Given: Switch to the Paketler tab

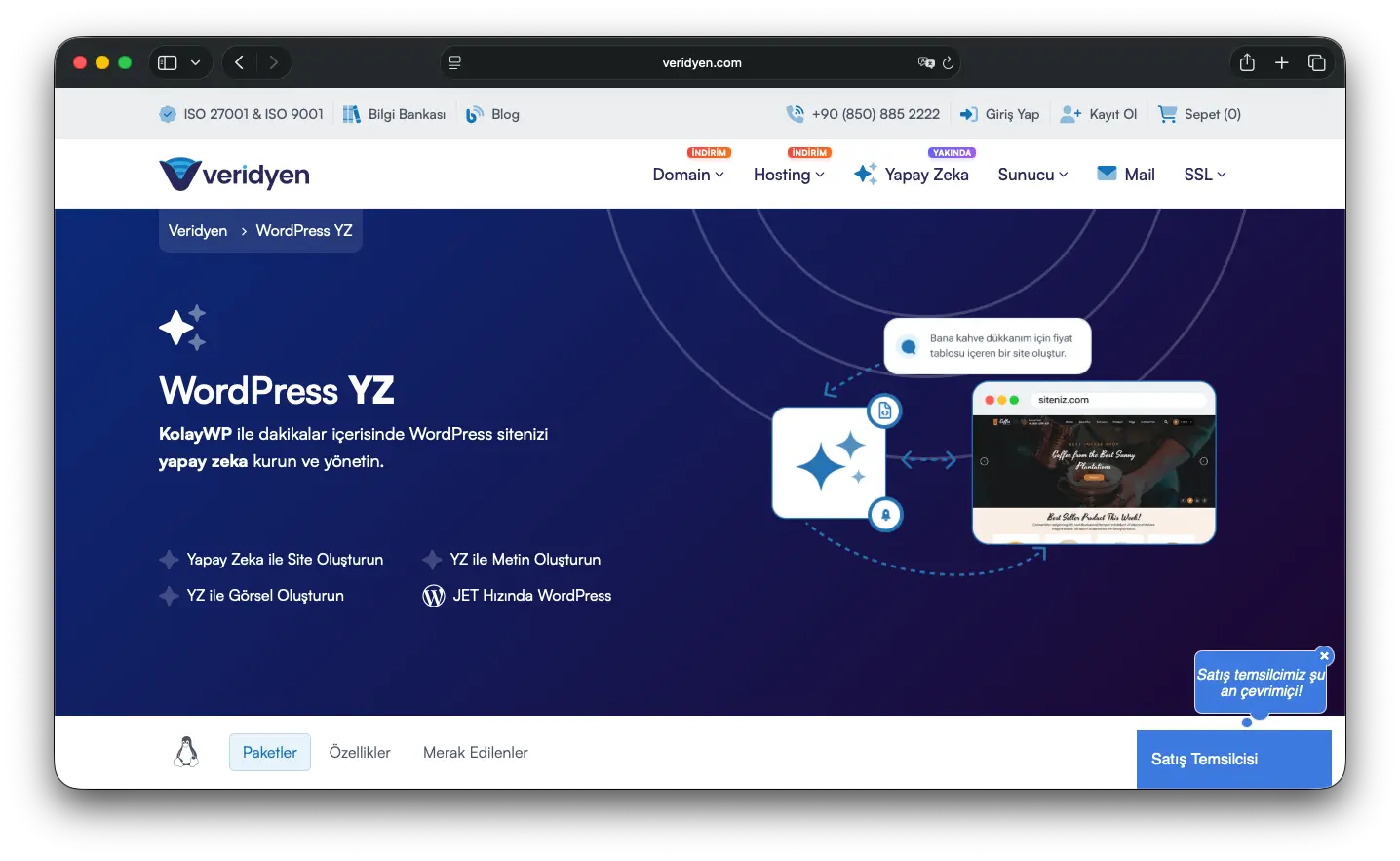Looking at the screenshot, I should pos(270,753).
